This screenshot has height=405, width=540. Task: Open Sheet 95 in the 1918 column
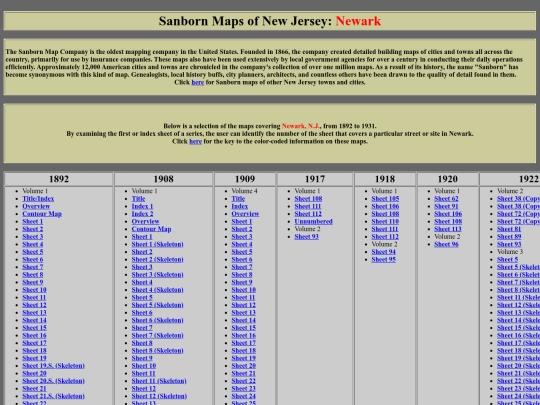coord(384,259)
